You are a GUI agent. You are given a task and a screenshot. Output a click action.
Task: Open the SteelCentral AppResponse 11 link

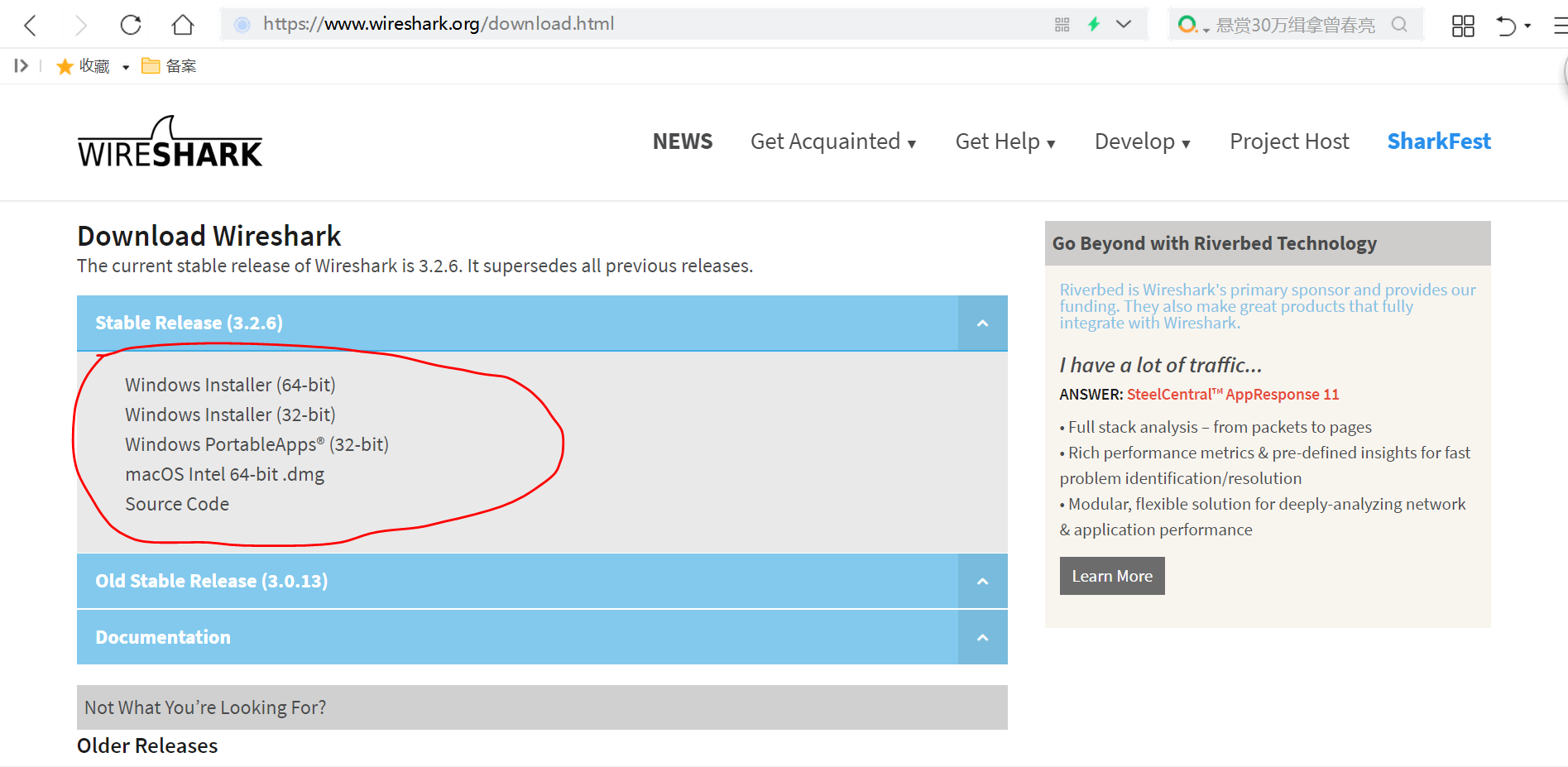(x=1233, y=395)
